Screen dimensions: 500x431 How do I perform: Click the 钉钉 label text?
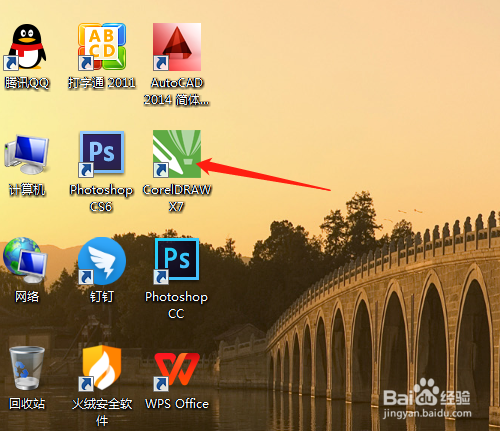click(102, 296)
